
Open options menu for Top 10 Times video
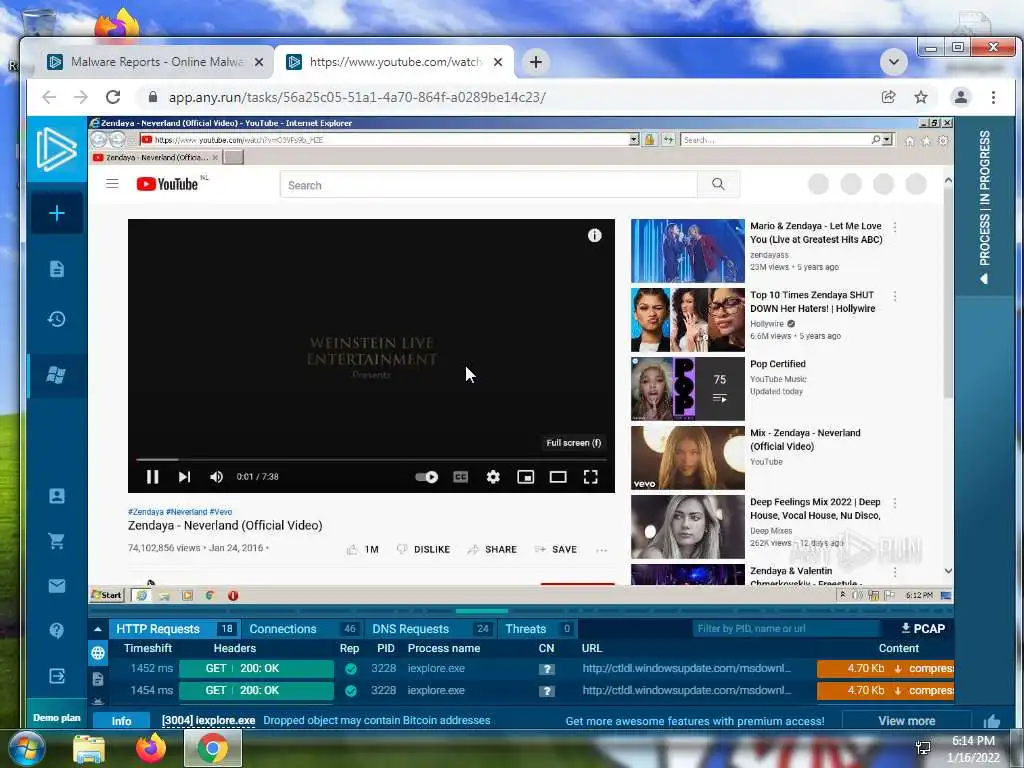[895, 296]
